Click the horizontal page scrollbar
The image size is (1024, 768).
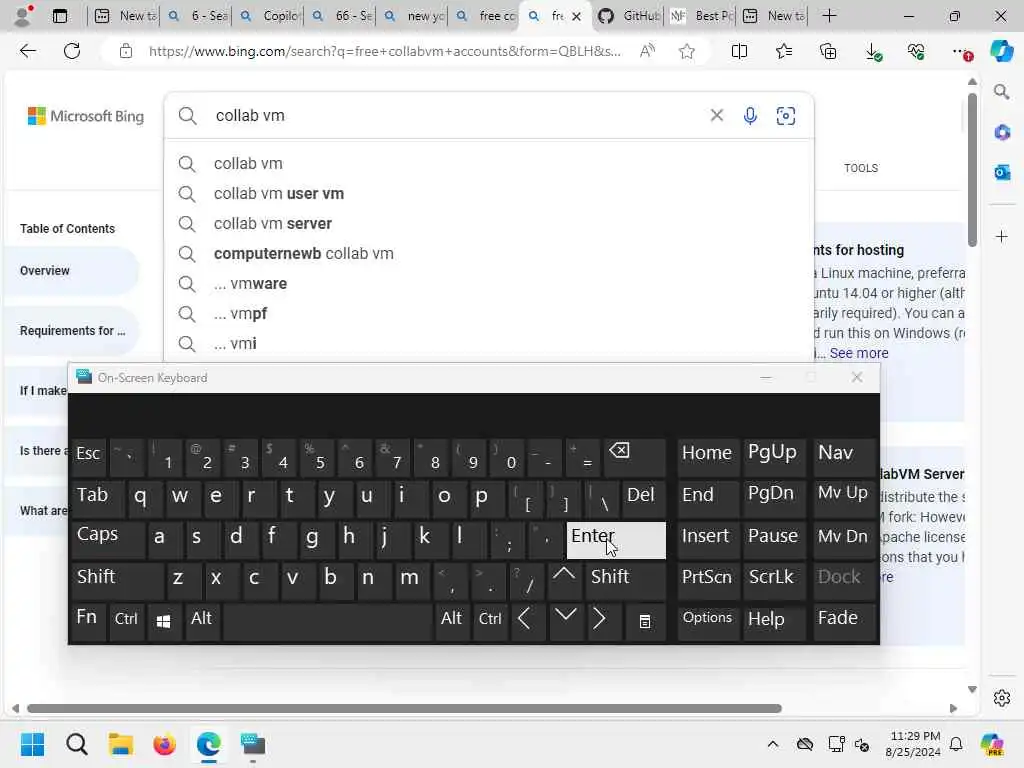(404, 709)
